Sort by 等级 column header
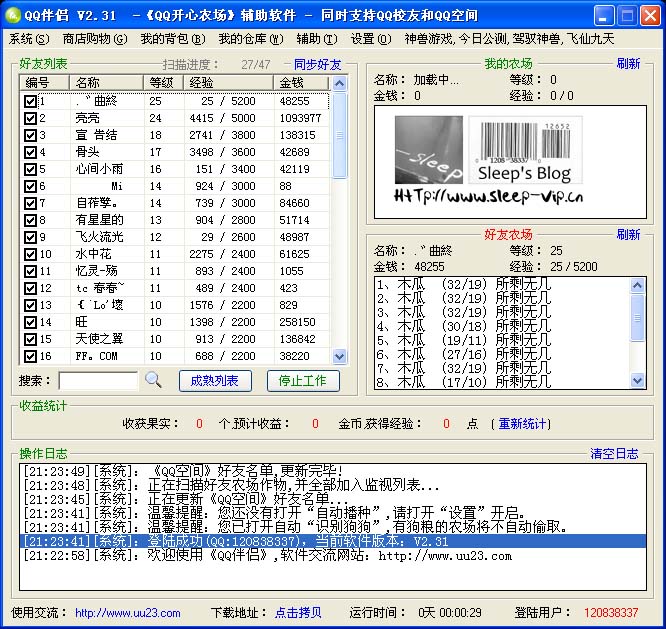This screenshot has height=629, width=666. tap(164, 82)
